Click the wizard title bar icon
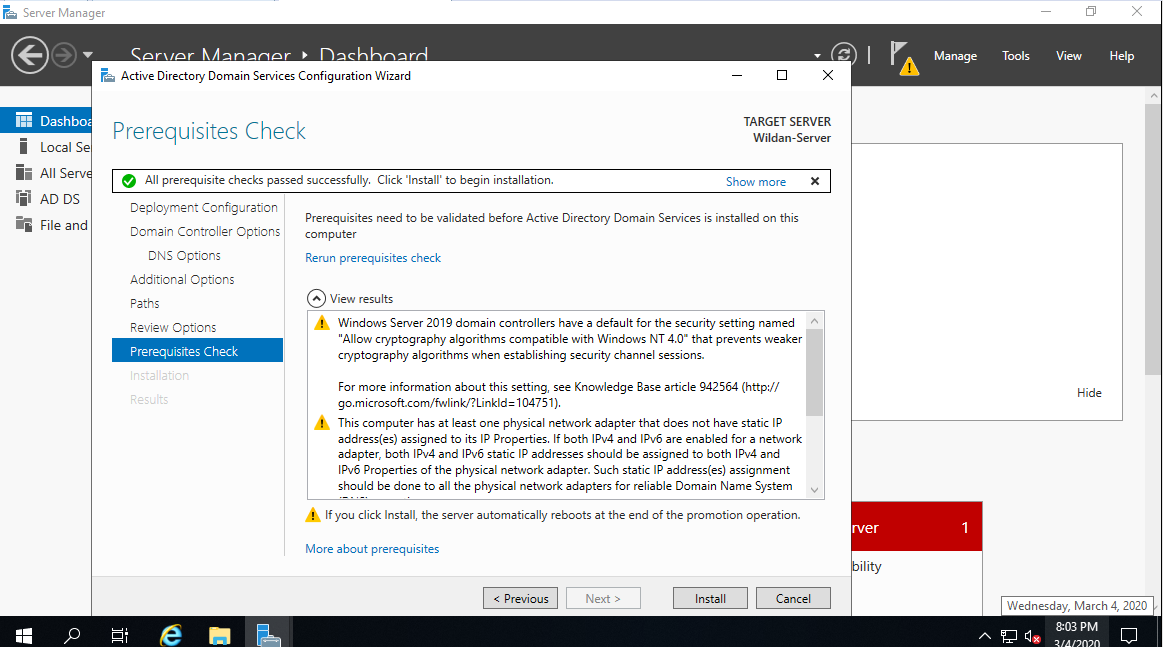This screenshot has height=647, width=1163. 108,76
